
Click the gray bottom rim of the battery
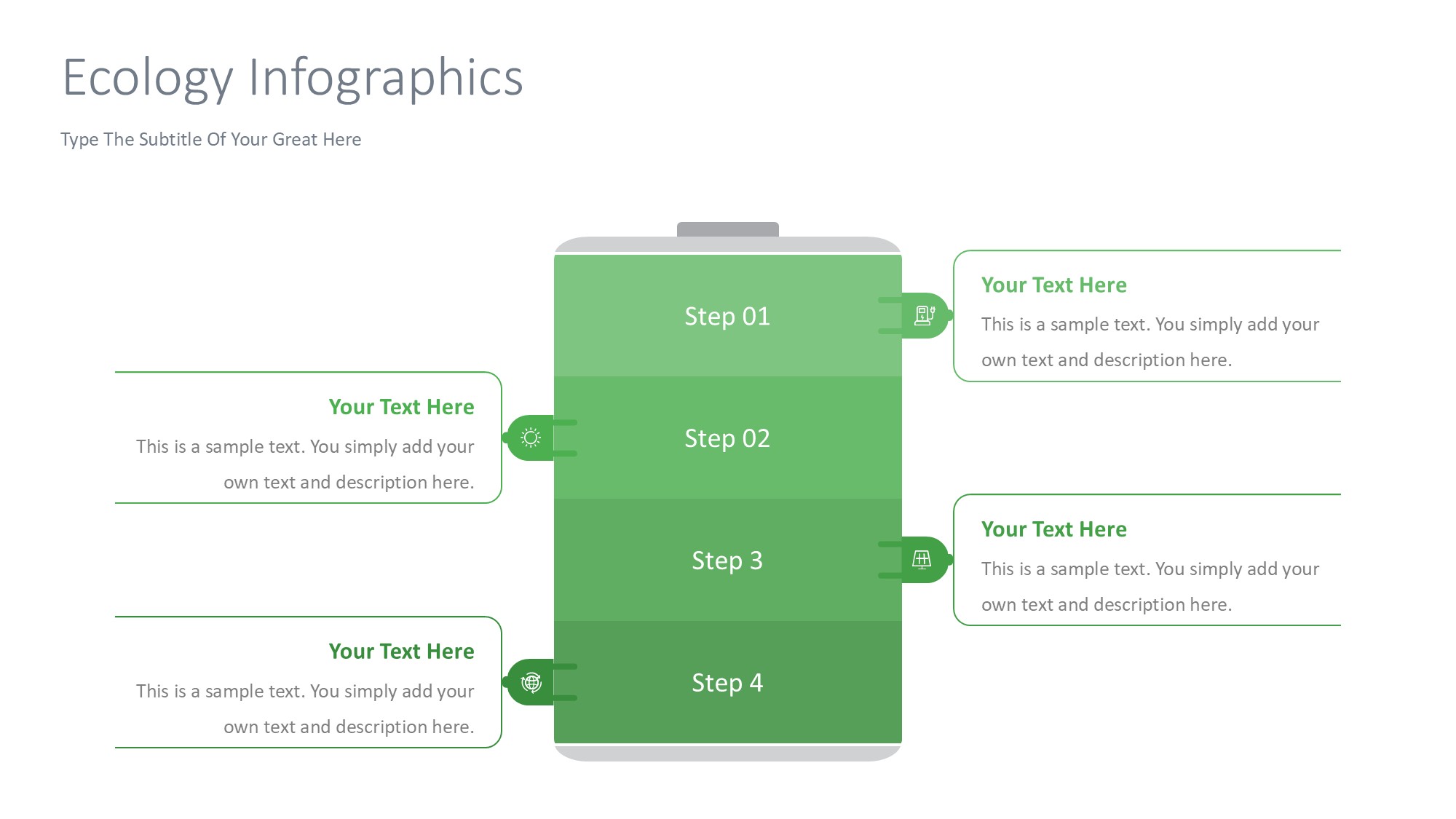pyautogui.click(x=727, y=753)
